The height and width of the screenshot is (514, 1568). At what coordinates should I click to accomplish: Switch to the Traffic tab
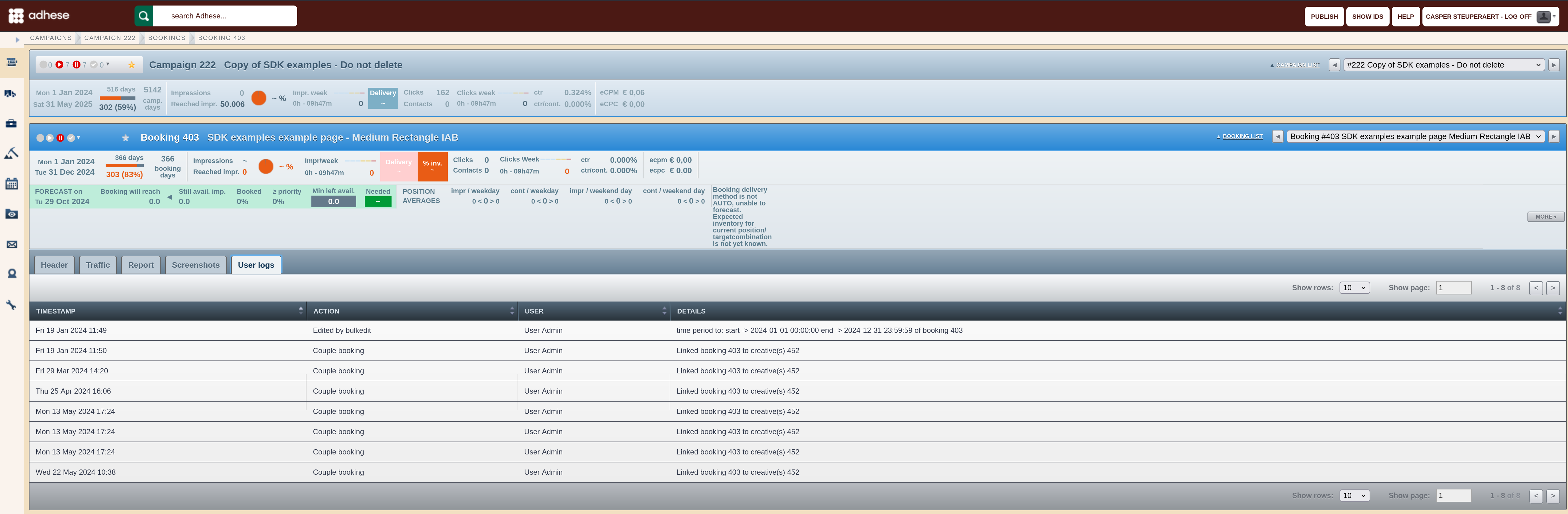click(98, 265)
